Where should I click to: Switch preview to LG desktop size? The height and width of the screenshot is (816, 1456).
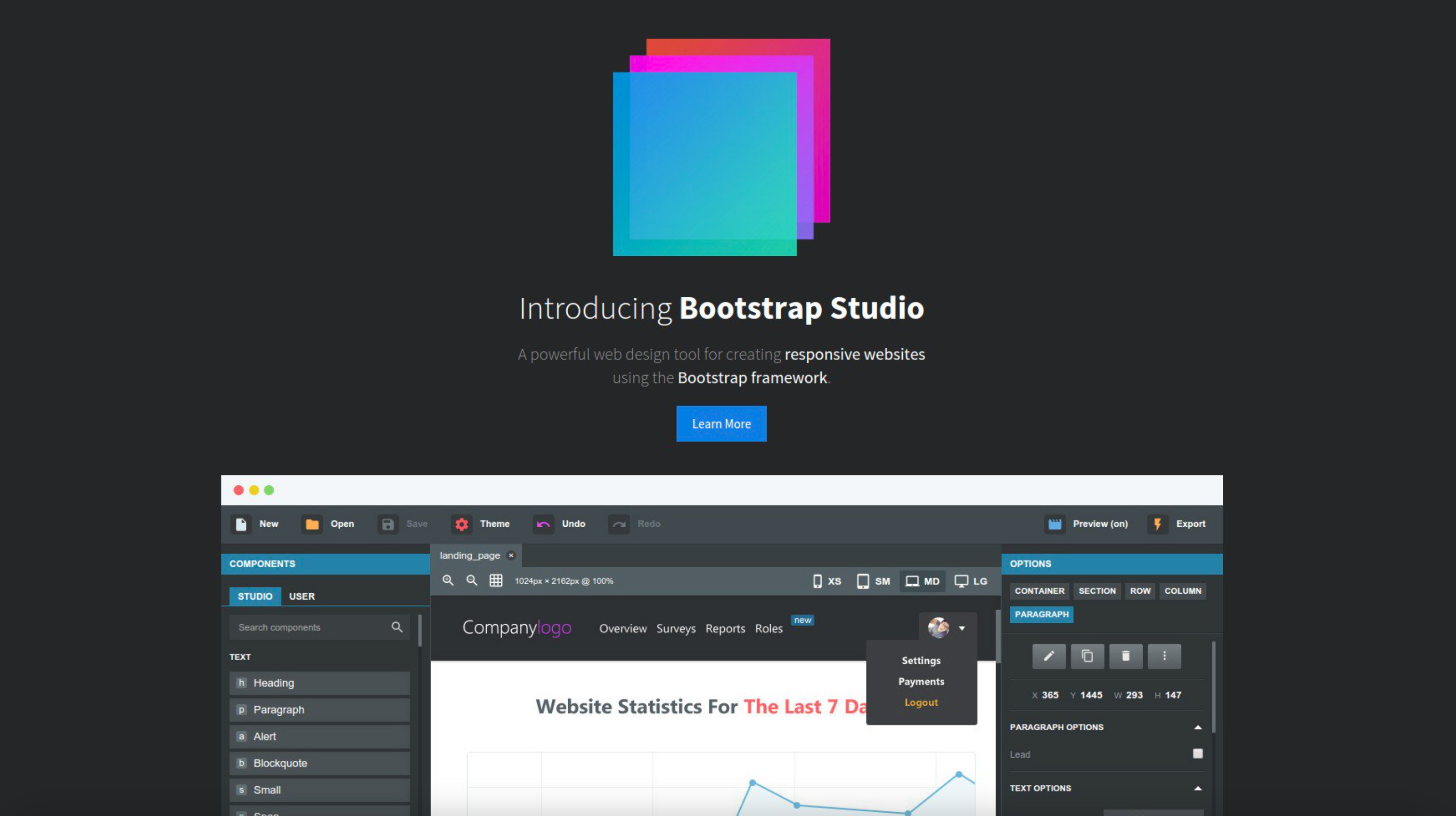971,581
